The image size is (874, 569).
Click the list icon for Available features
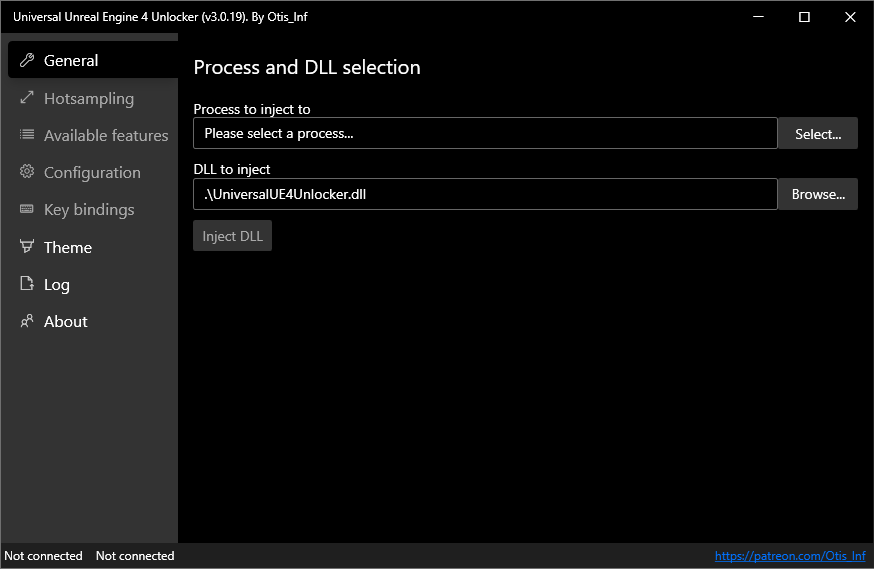coord(27,134)
